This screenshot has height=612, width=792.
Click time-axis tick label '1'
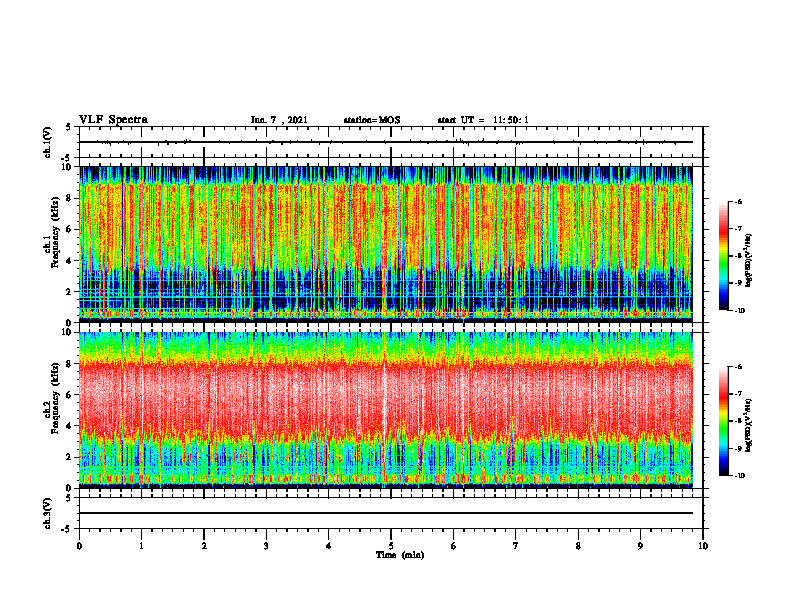(x=141, y=546)
